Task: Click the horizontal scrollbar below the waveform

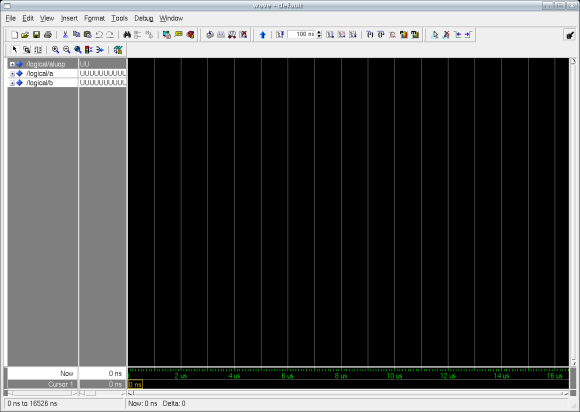Action: (x=348, y=393)
